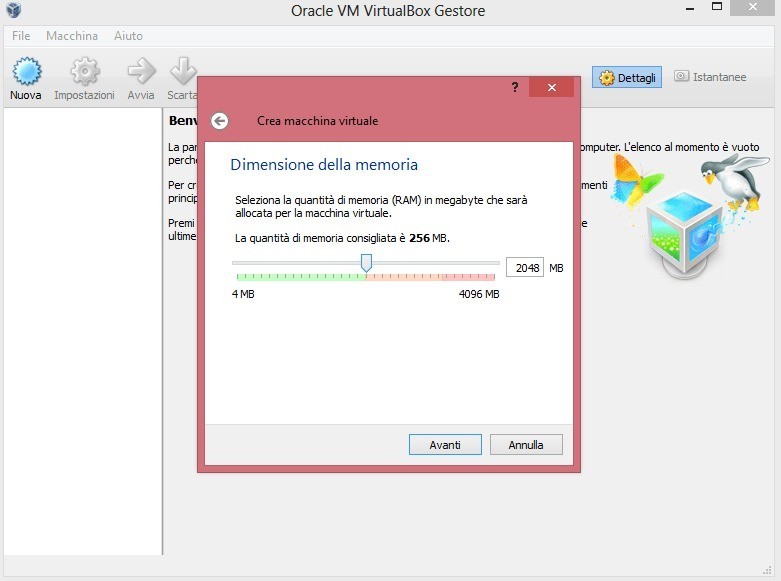This screenshot has width=781, height=581.
Task: Click the Scarta discard arrow icon
Action: (x=182, y=74)
